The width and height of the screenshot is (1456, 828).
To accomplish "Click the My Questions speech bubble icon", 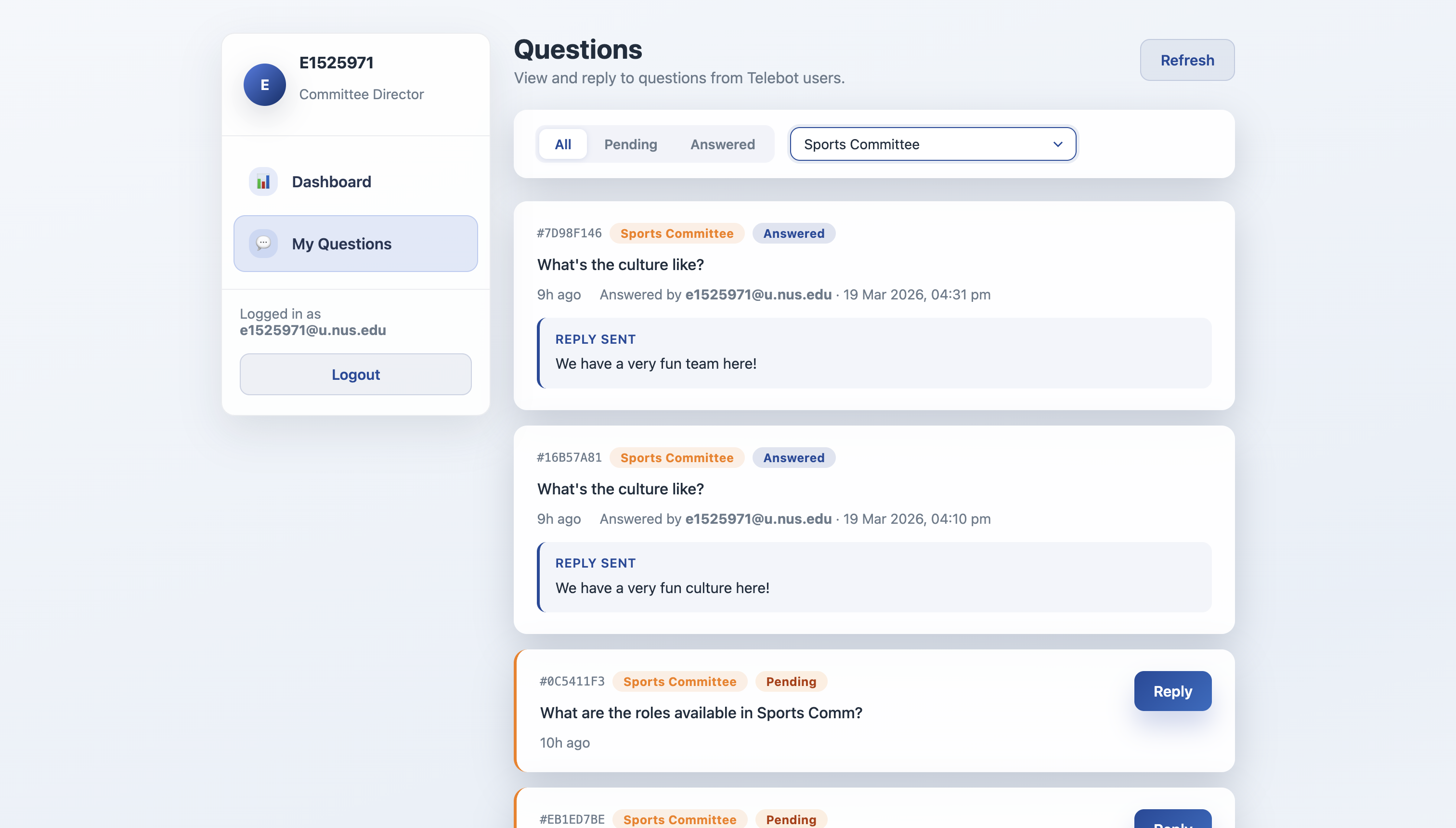I will pos(263,244).
